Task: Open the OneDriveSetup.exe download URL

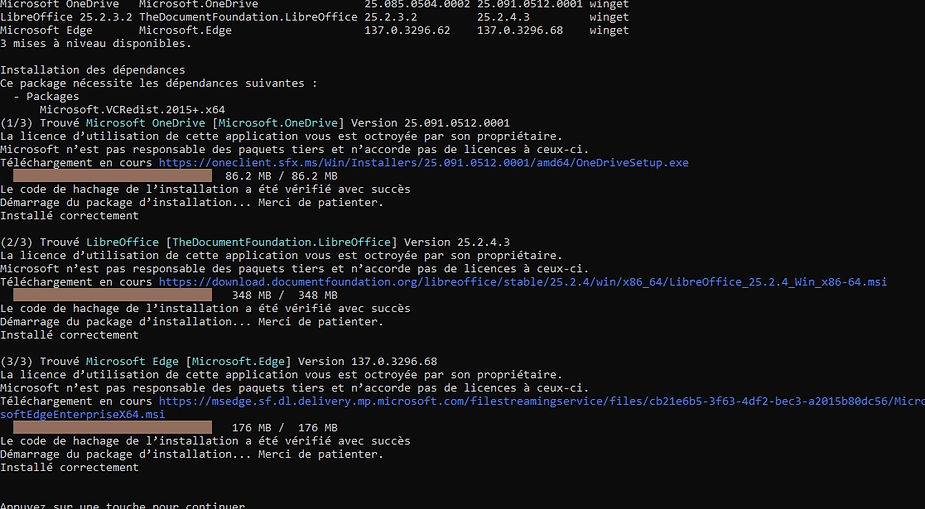Action: [424, 163]
